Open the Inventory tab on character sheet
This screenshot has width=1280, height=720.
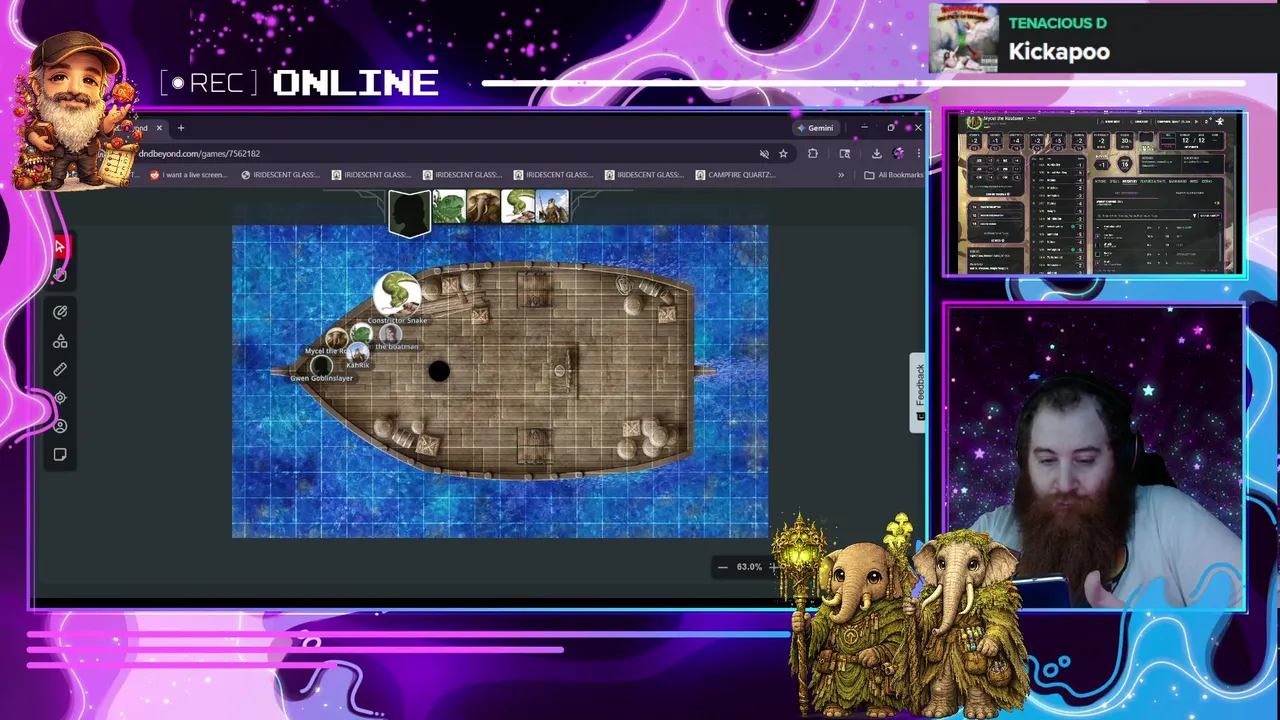coord(1129,181)
